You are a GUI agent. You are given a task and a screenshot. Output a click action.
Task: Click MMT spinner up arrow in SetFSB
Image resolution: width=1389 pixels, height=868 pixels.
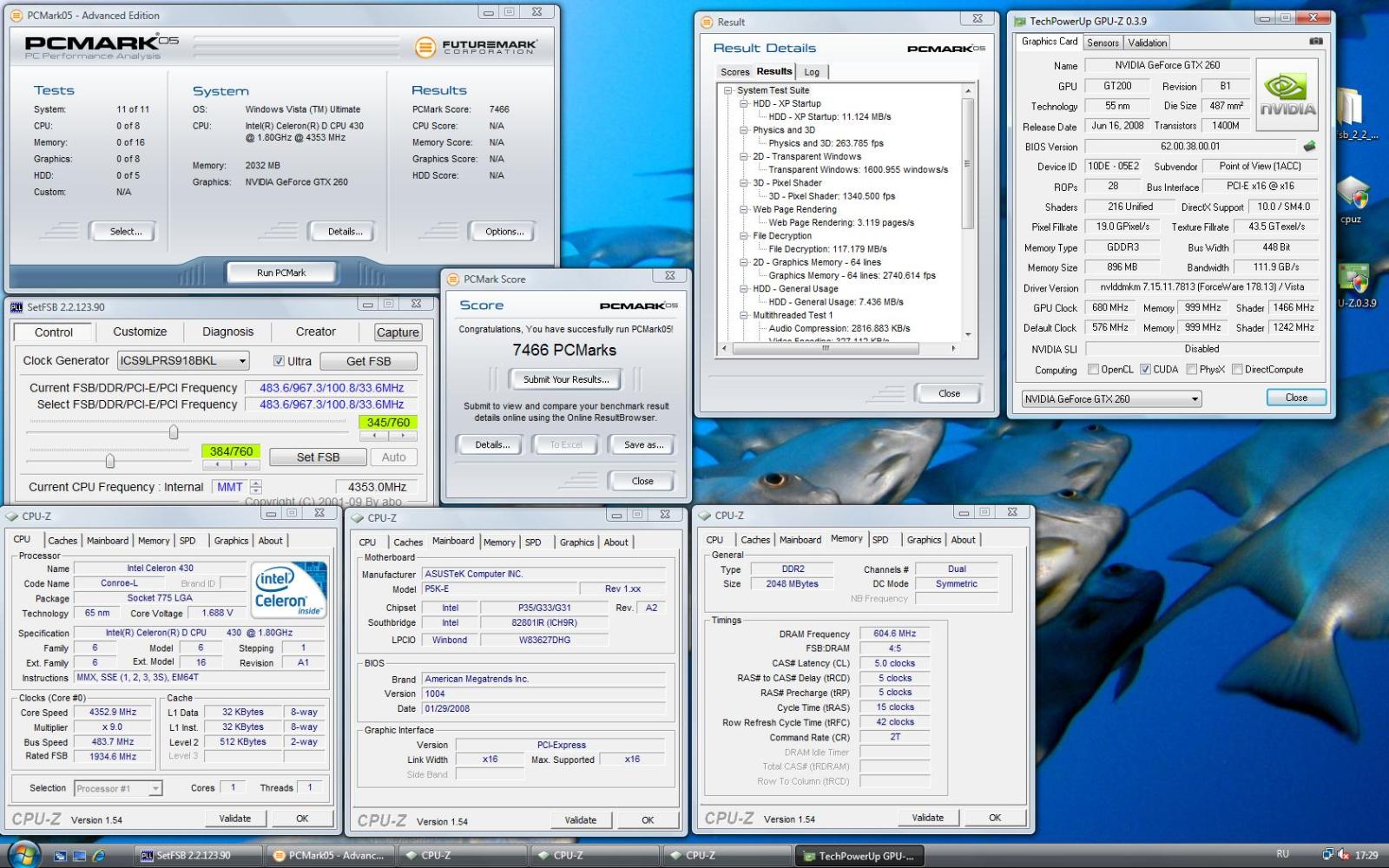(255, 483)
